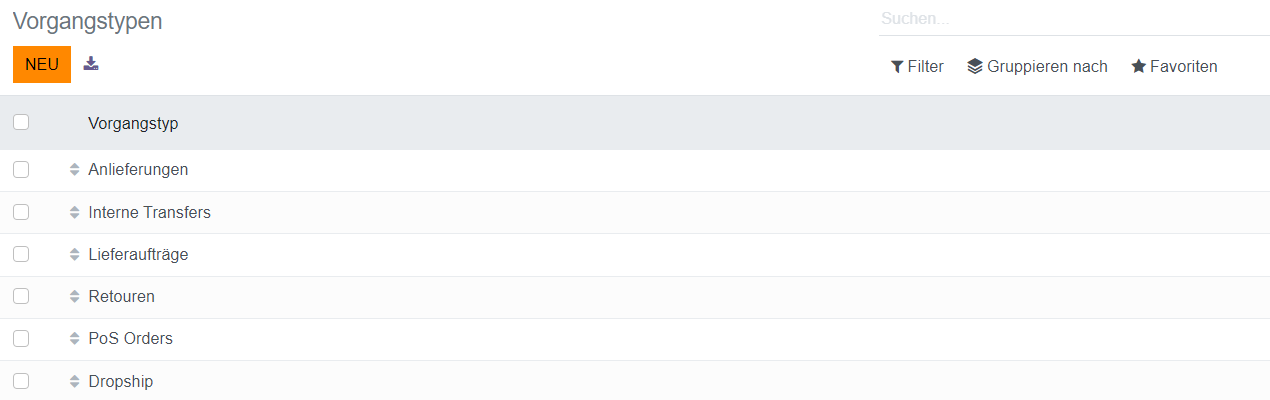1270x400 pixels.
Task: Expand the Gruppieren nach menu
Action: [x=1037, y=67]
